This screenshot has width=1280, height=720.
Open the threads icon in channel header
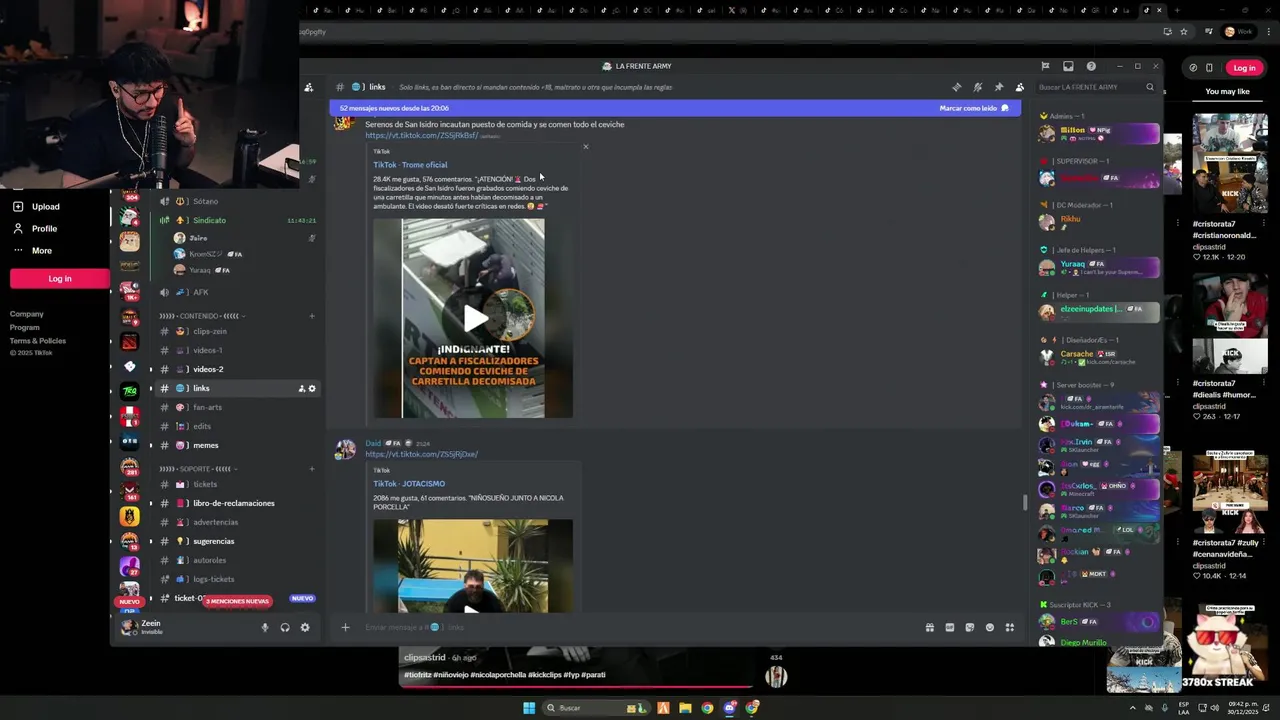[957, 87]
